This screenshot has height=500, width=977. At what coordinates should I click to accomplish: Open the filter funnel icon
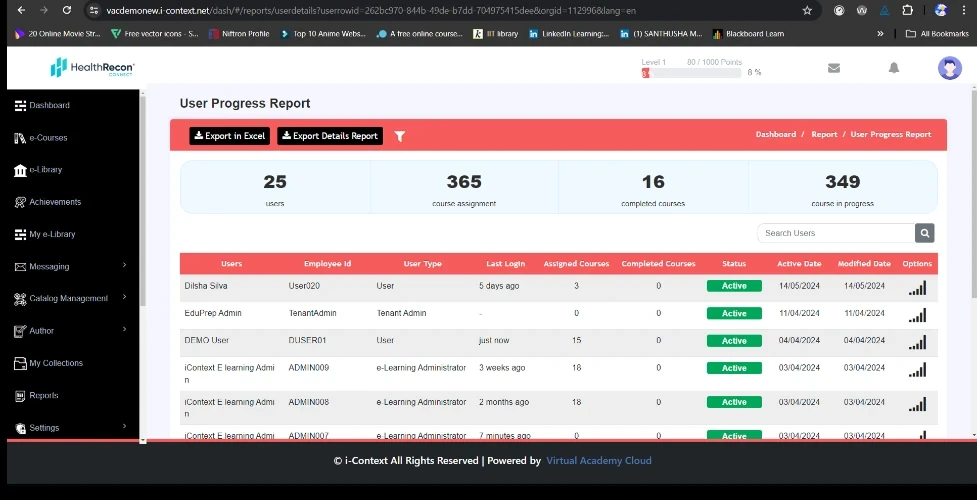coord(400,136)
